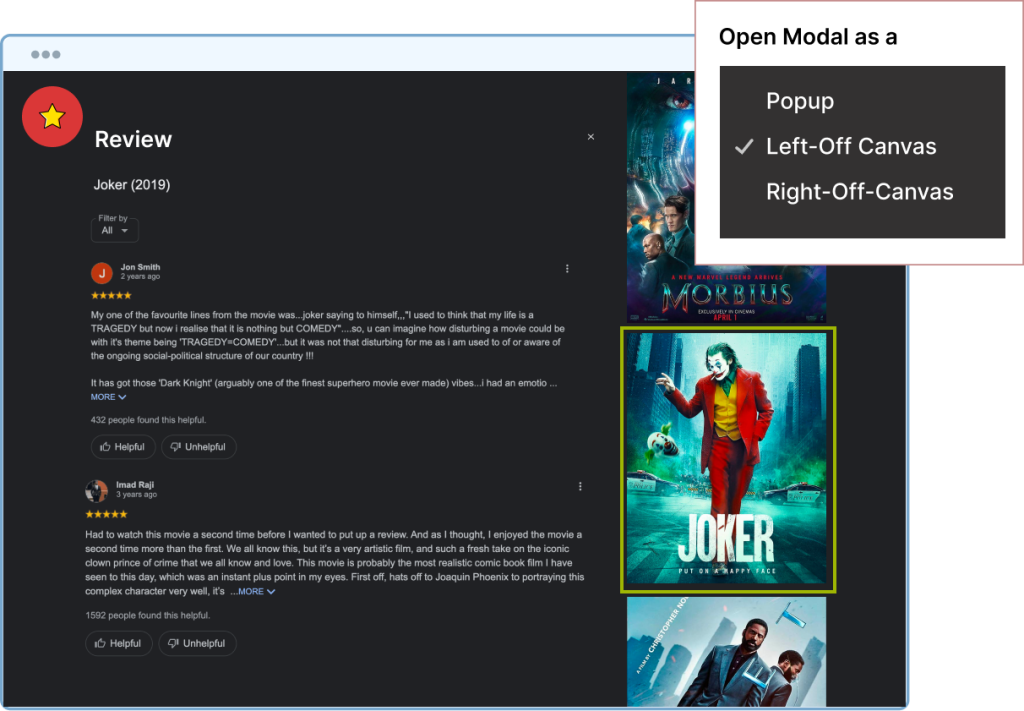Close the Review modal with the X
This screenshot has height=711, width=1024.
pos(590,137)
